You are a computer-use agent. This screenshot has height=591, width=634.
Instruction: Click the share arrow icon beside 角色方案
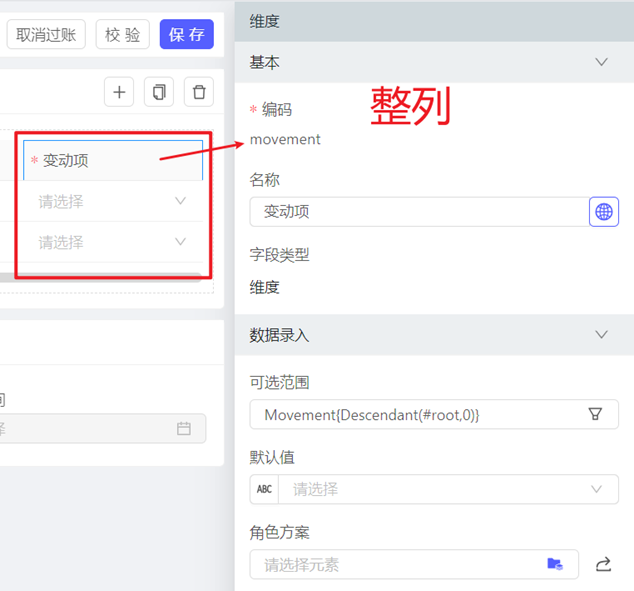(x=603, y=564)
